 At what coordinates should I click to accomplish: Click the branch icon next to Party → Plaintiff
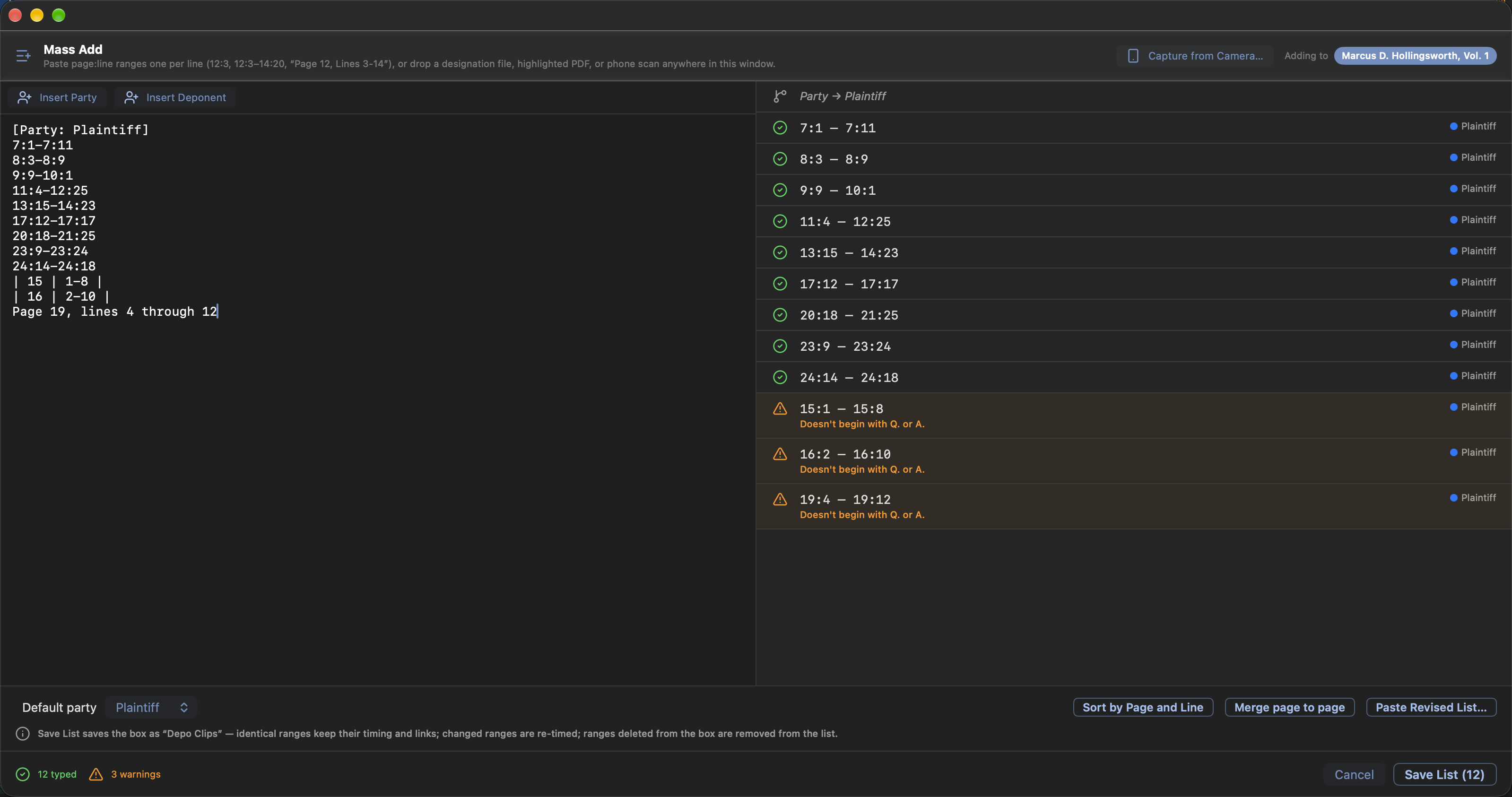click(x=780, y=96)
